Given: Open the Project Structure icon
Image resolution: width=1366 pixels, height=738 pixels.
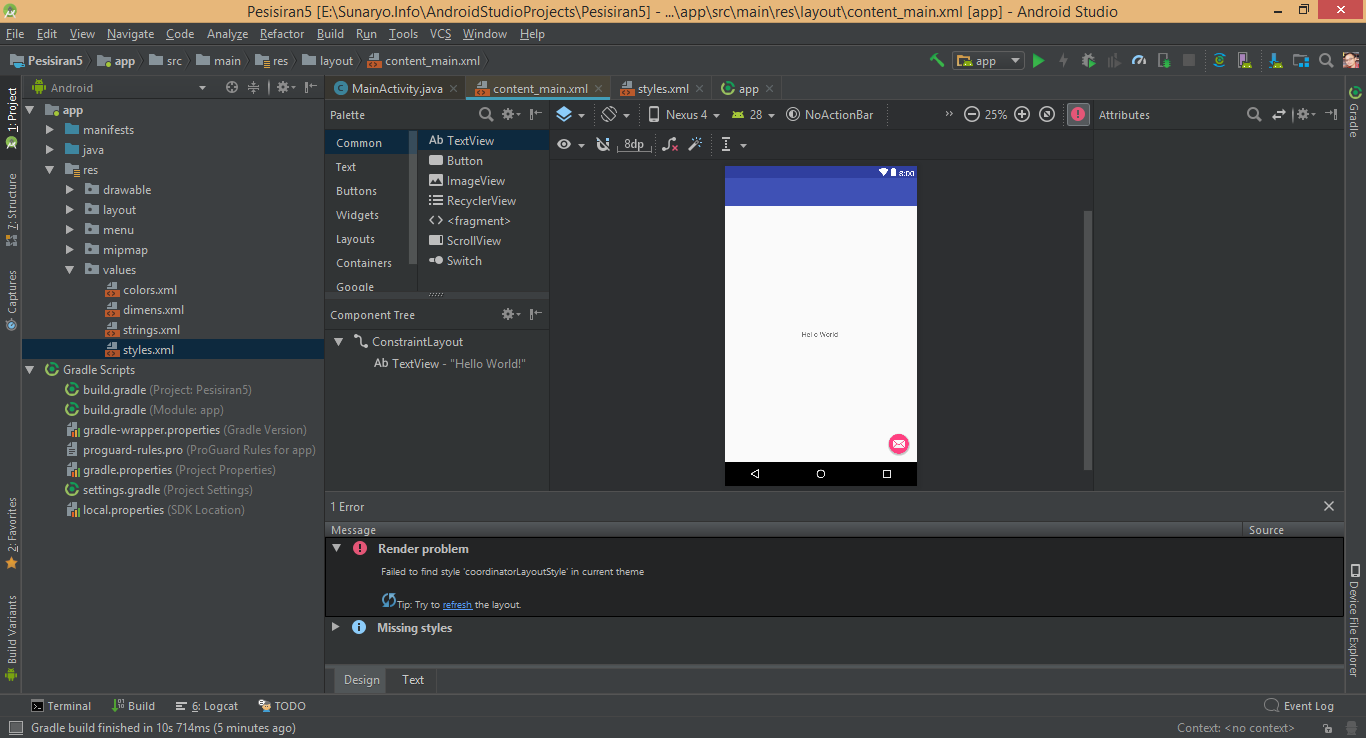Looking at the screenshot, I should coord(1300,61).
